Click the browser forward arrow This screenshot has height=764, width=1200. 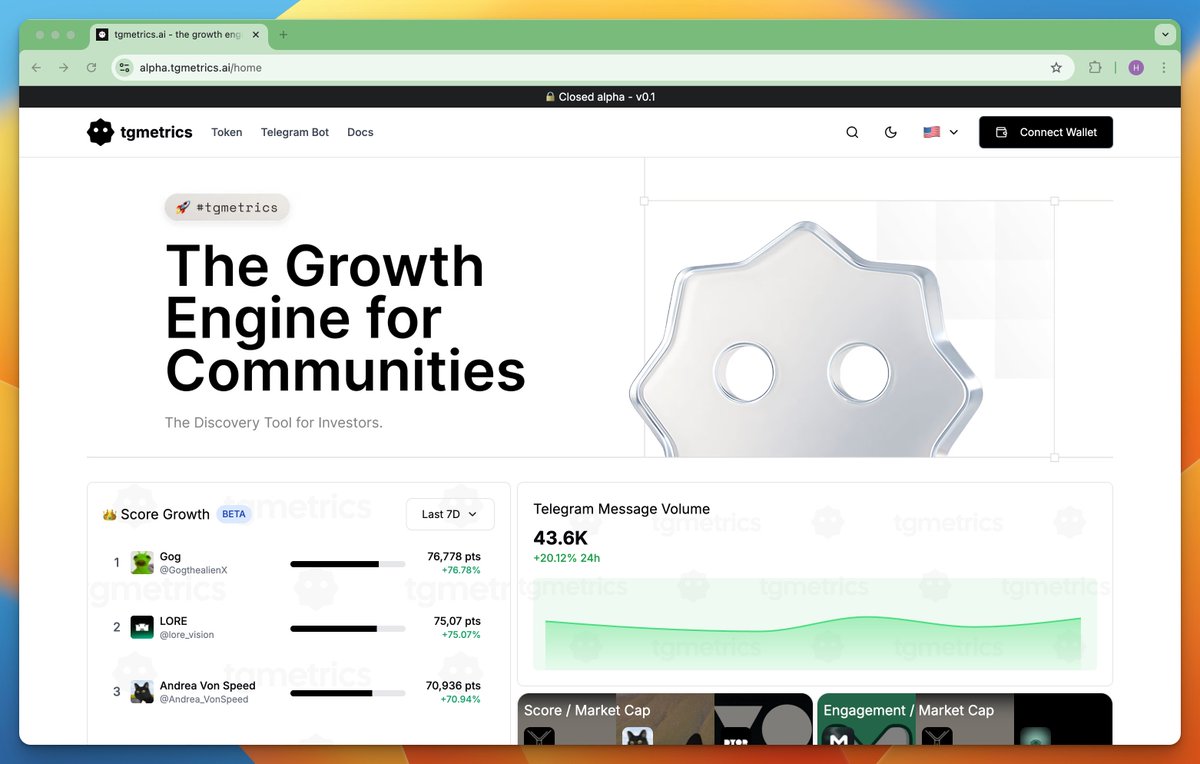tap(64, 68)
